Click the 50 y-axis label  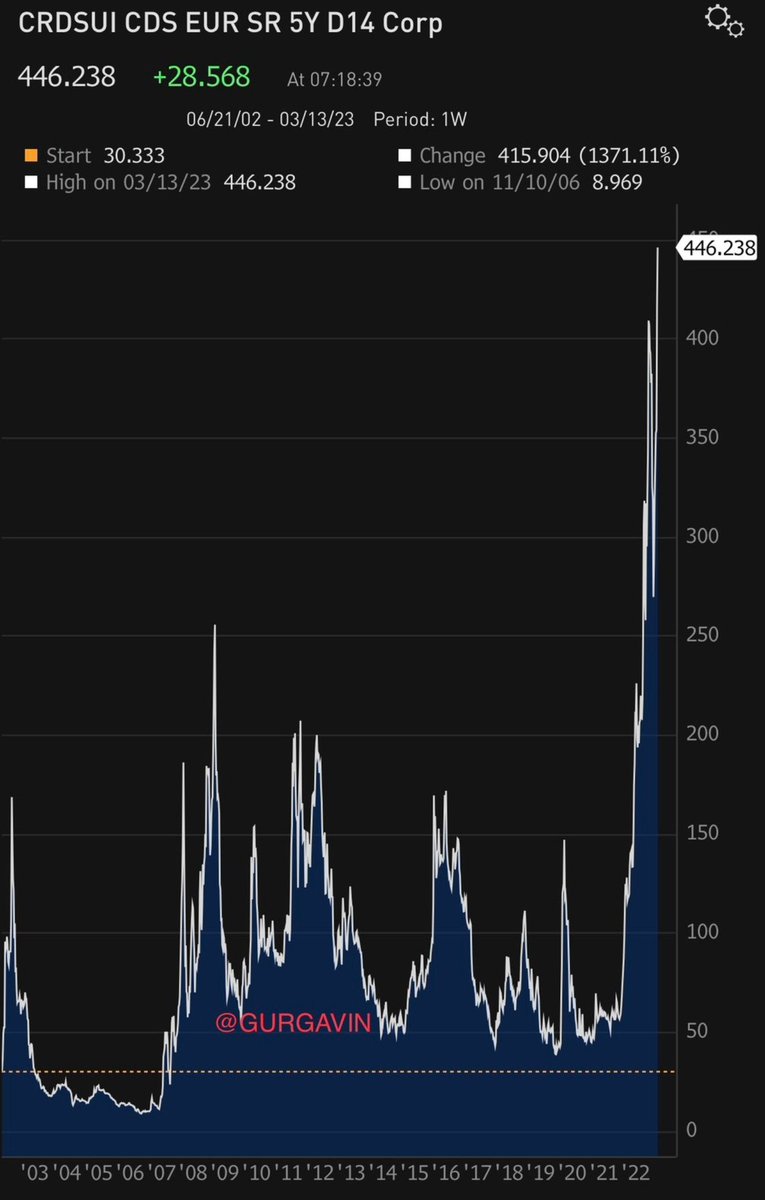tap(696, 1032)
